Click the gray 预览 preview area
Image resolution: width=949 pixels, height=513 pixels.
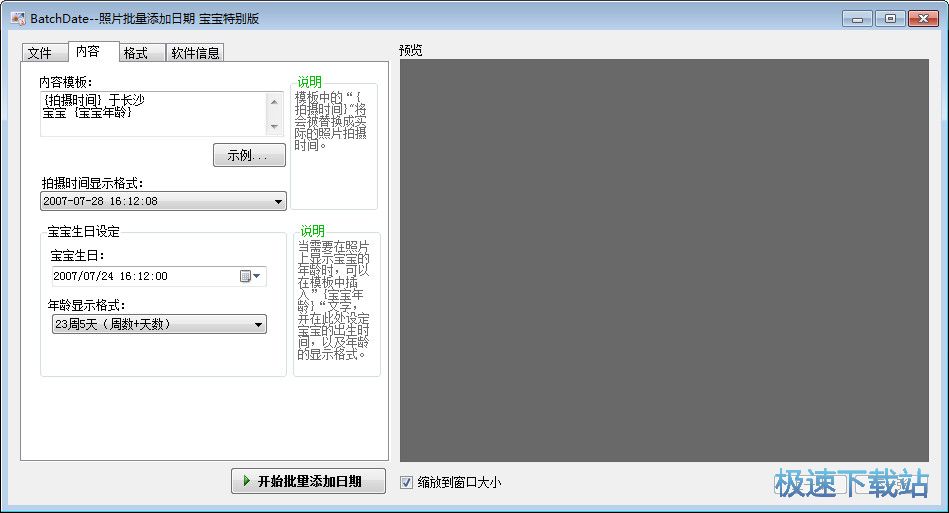click(664, 260)
